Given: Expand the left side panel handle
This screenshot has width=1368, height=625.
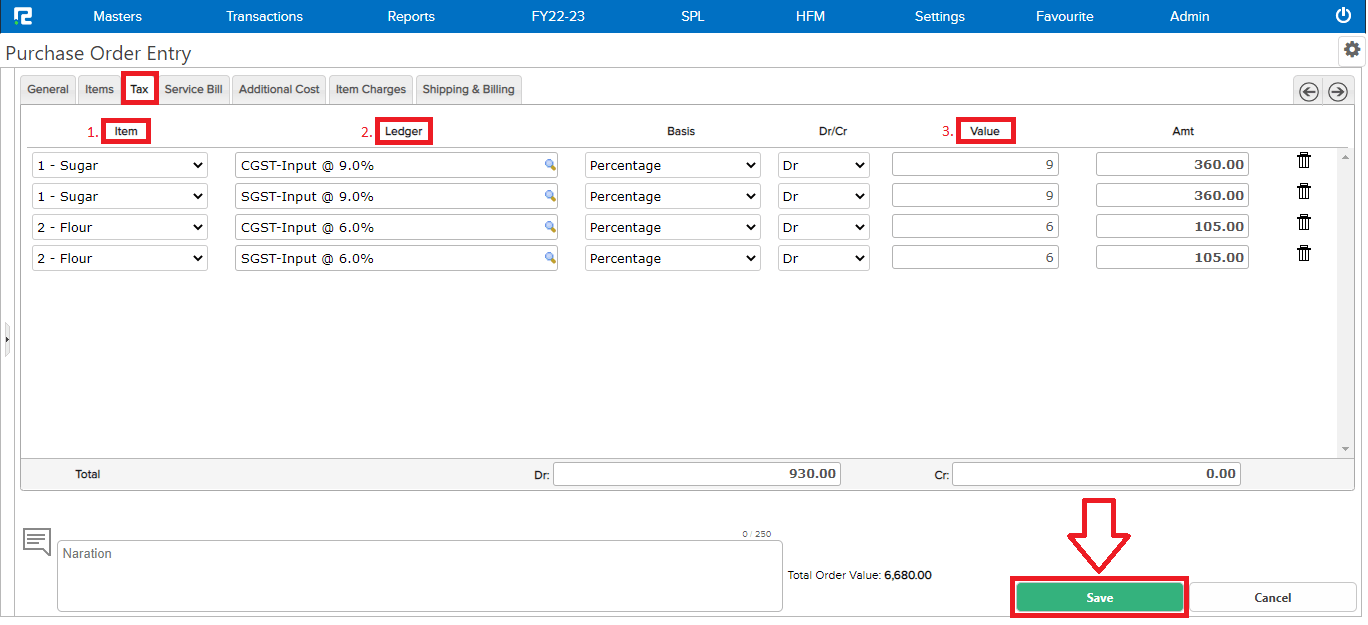Looking at the screenshot, I should 7,340.
